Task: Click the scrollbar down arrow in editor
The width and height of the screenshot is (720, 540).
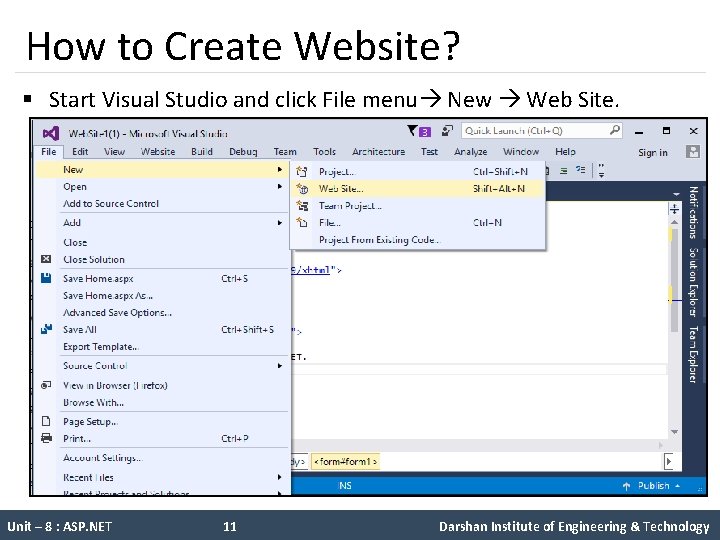Action: coord(674,432)
